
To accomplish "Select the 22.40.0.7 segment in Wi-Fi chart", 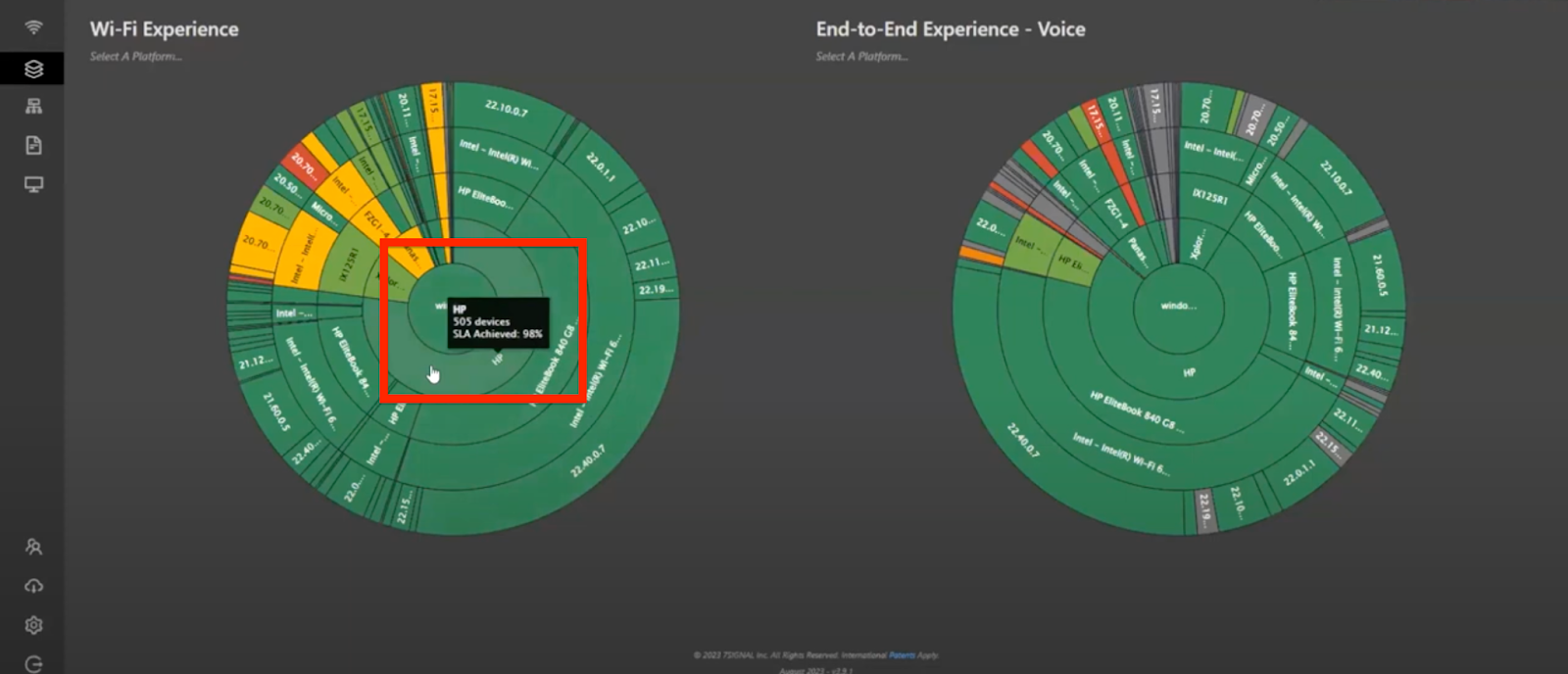I will coord(587,460).
